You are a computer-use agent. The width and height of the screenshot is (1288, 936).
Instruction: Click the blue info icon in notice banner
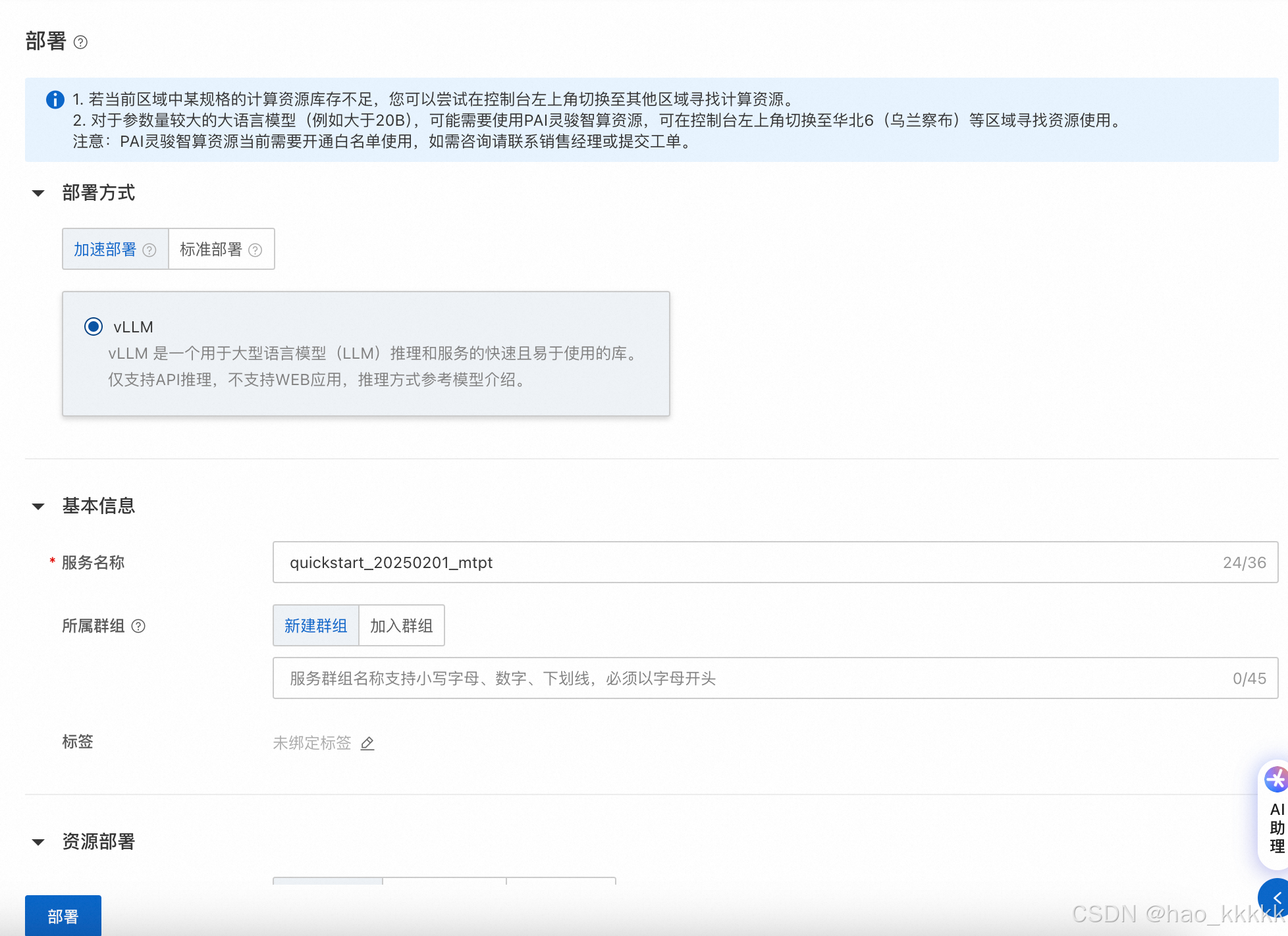point(55,99)
